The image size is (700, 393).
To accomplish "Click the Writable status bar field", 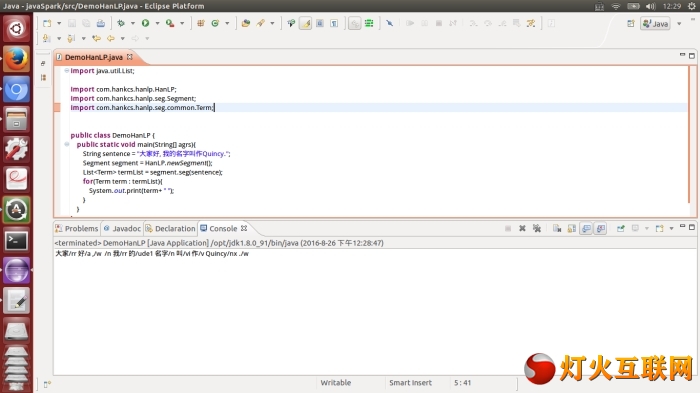I will point(336,383).
